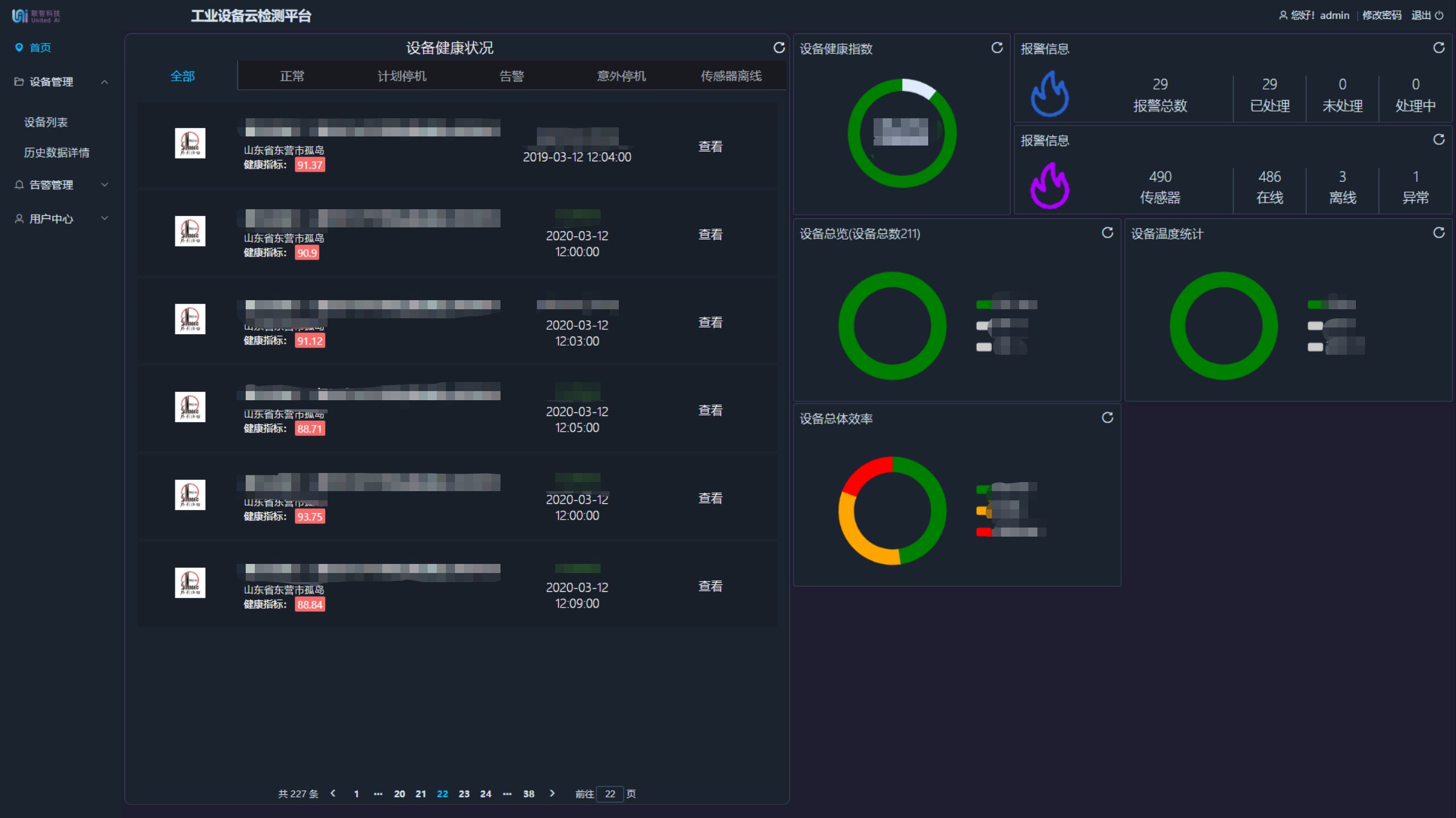The height and width of the screenshot is (818, 1456).
Task: Click 查看 for the 93.75 health device
Action: (x=710, y=498)
